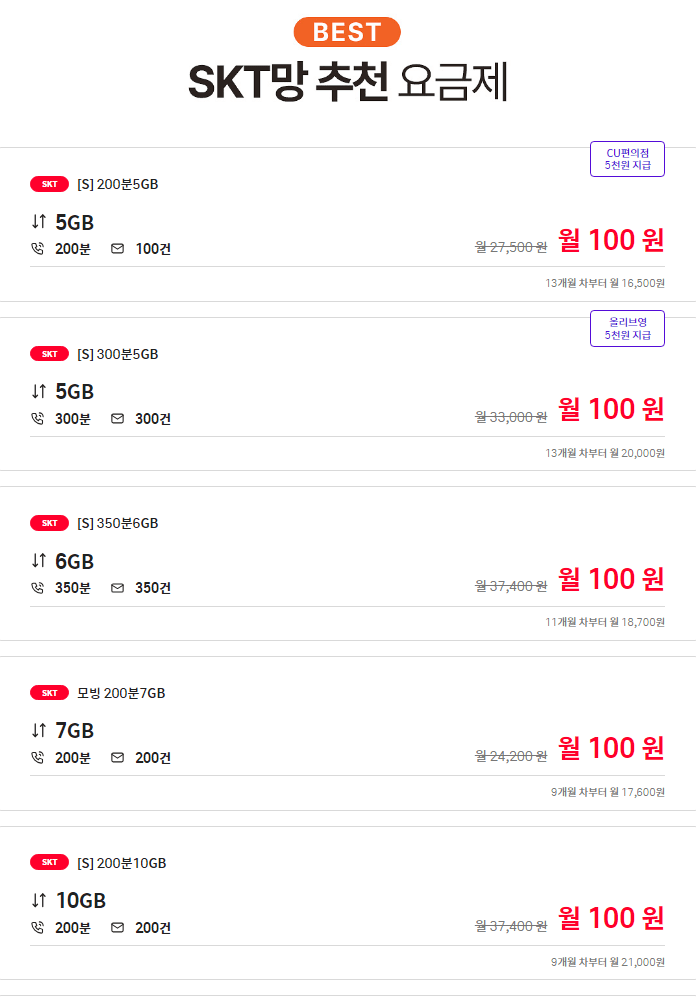Click the SKT badge on 모빙 200분7GB plan
This screenshot has height=997, width=696.
pyautogui.click(x=48, y=692)
